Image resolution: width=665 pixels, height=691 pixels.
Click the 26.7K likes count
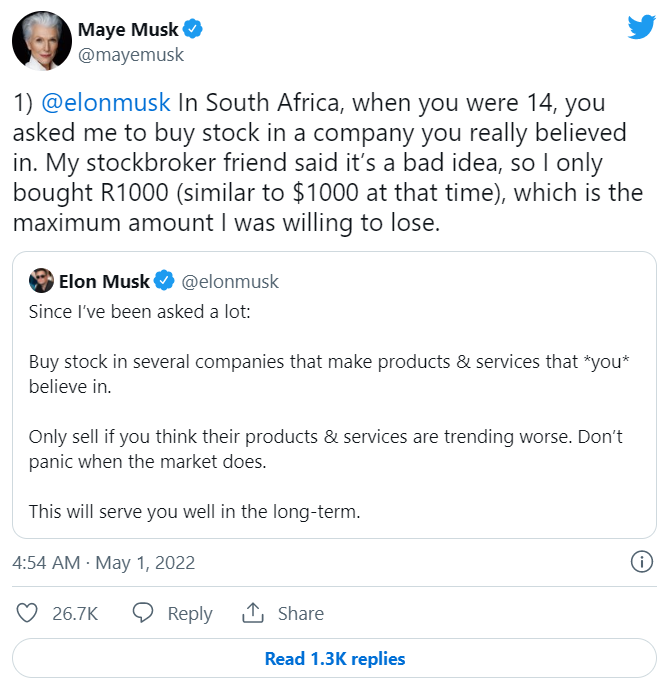pyautogui.click(x=75, y=614)
